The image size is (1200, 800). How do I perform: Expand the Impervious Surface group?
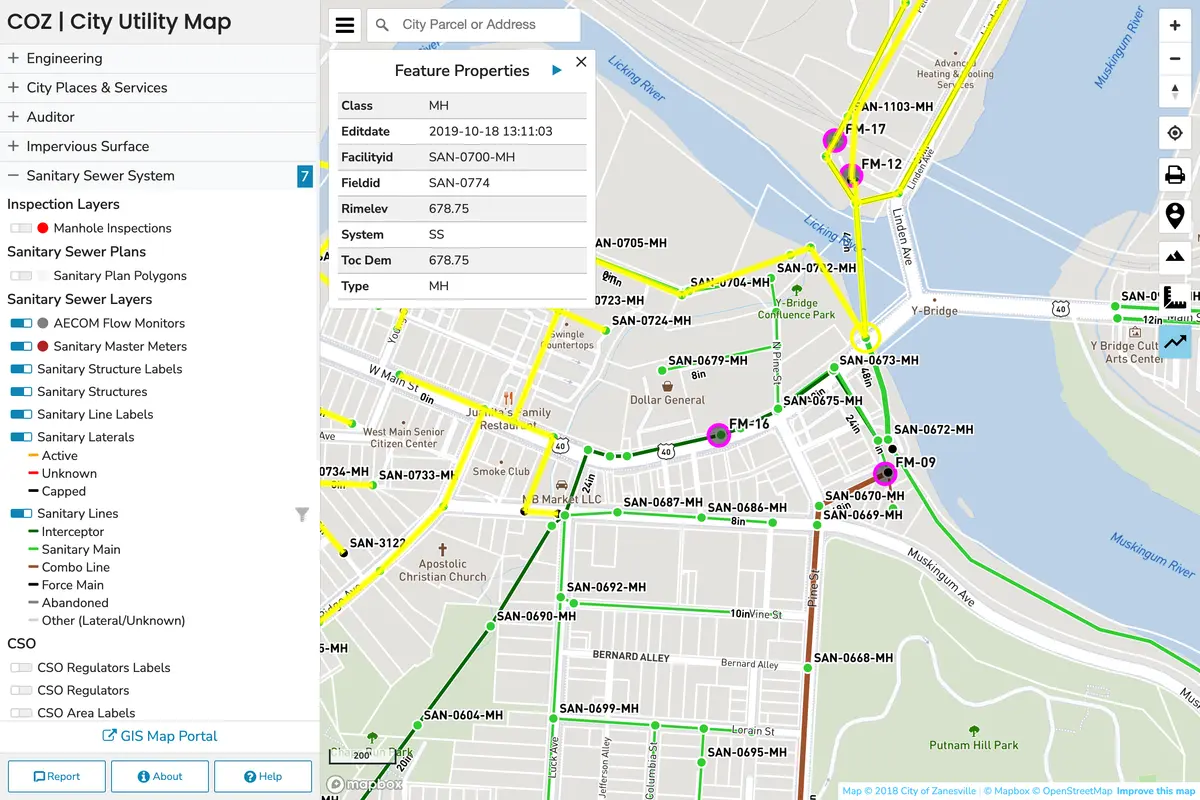[x=14, y=146]
